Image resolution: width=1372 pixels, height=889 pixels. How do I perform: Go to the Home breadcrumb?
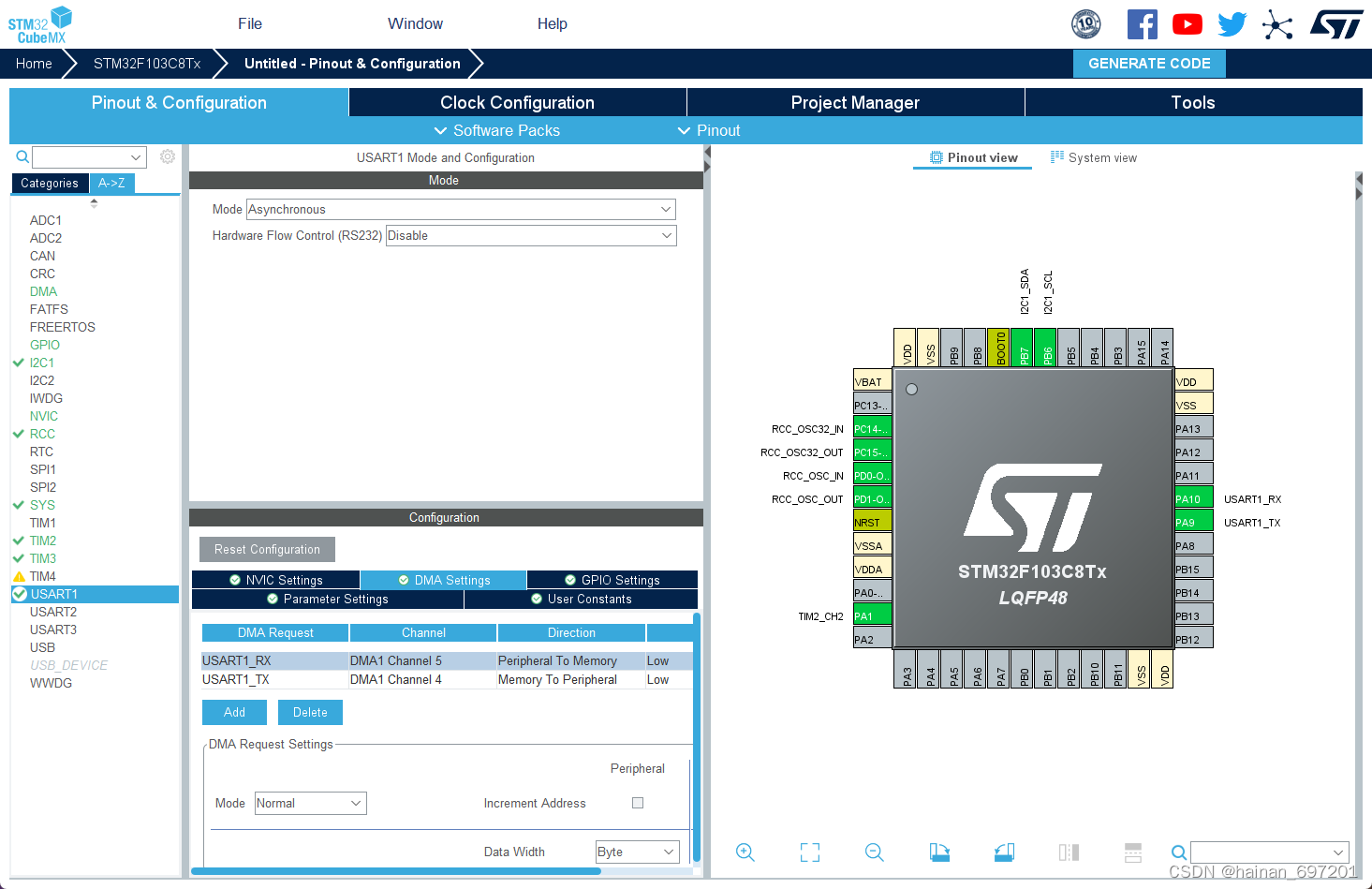[34, 63]
